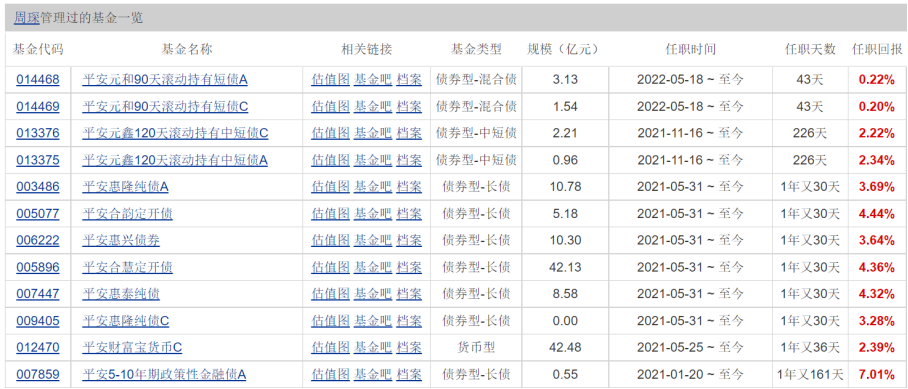Select the 2021-05-25 ~ 至今 date cell

[x=690, y=348]
